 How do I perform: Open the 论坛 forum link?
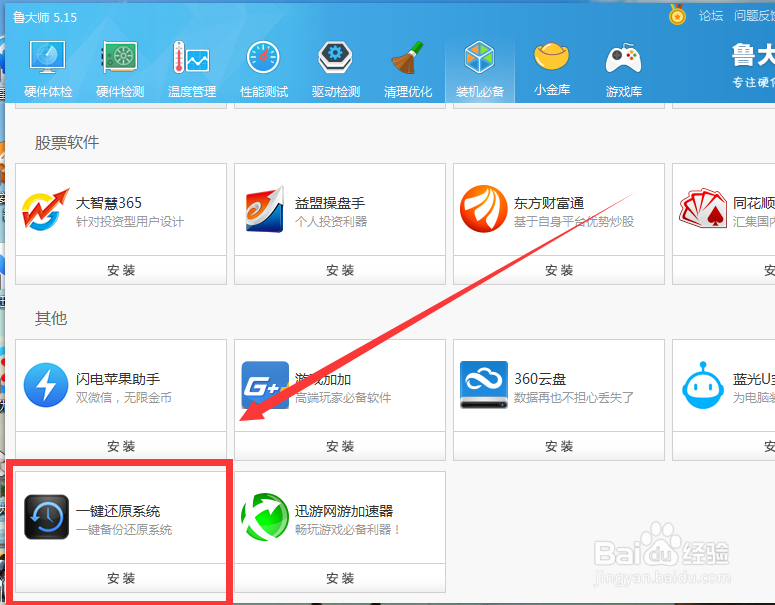(711, 16)
